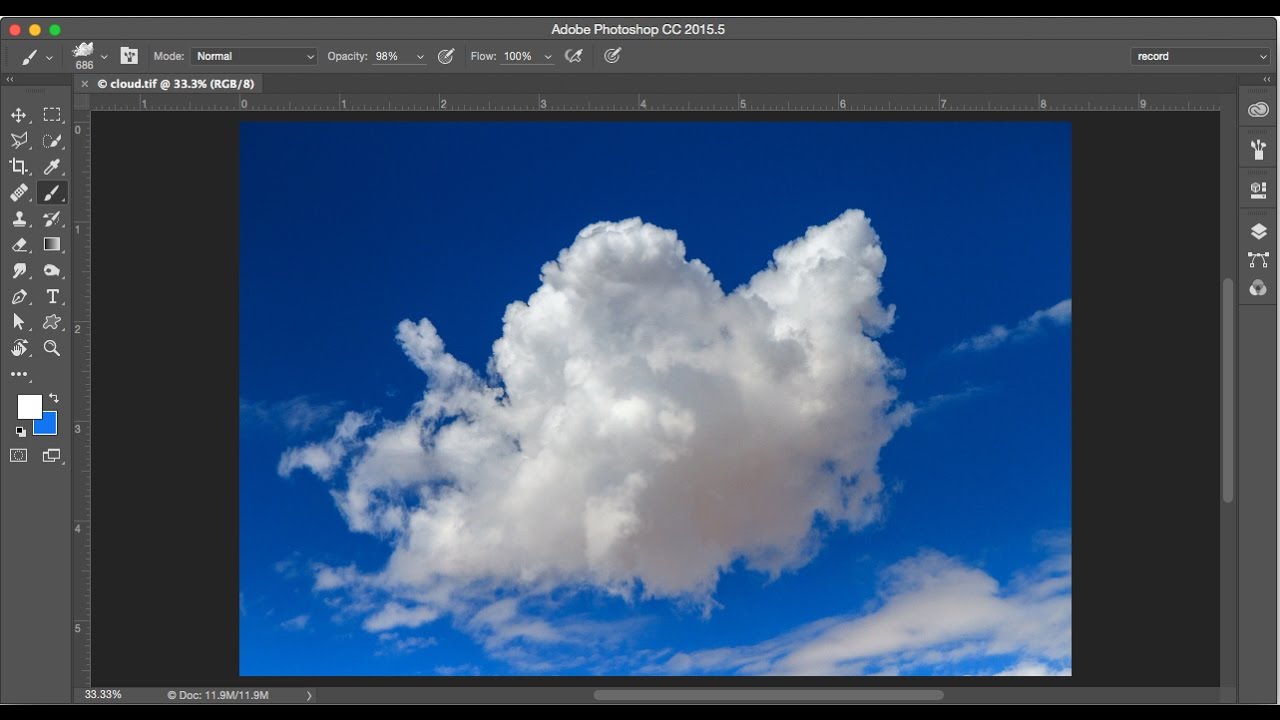Close the cloud.tif document tab
Viewport: 1280px width, 720px height.
pos(84,84)
